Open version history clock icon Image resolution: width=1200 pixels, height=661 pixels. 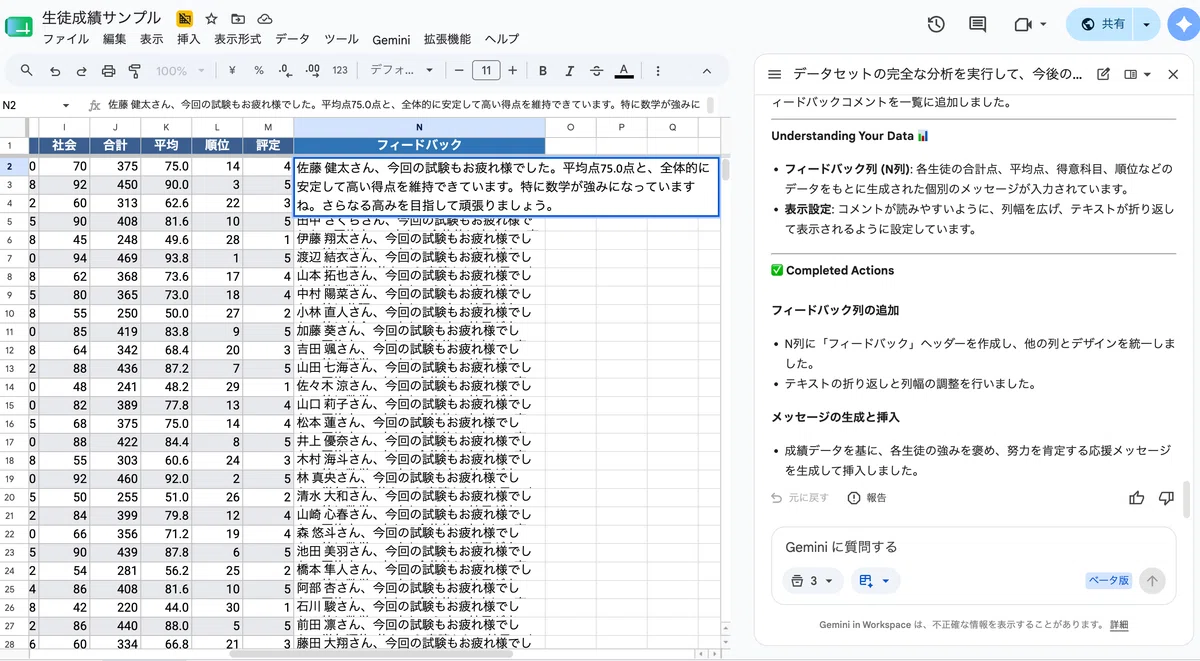(x=936, y=24)
